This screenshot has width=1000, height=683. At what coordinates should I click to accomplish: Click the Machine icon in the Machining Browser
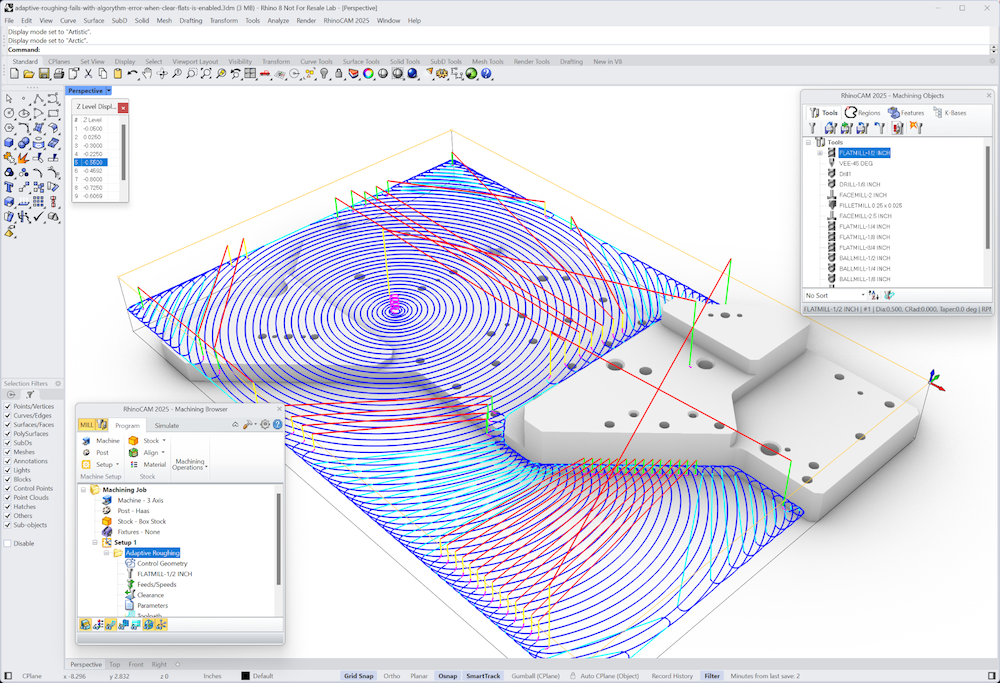[87, 440]
